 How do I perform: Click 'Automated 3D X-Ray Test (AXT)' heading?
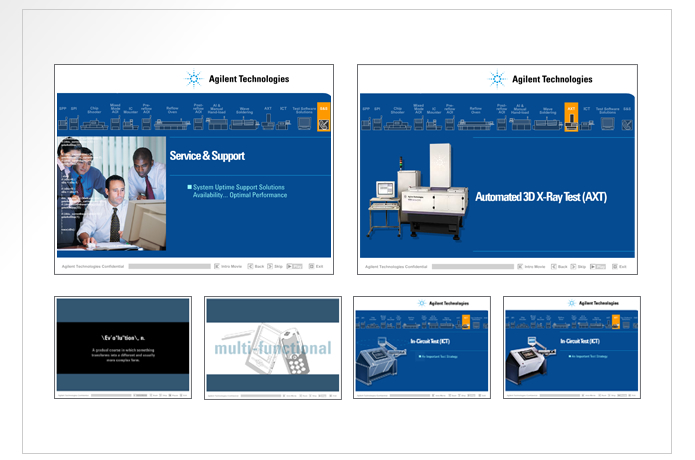click(541, 197)
